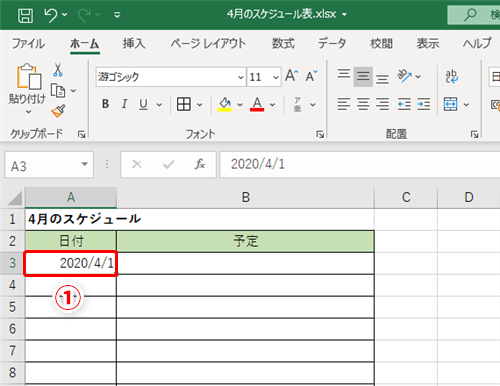Click the Align Right icon
The image size is (500, 386).
[383, 104]
